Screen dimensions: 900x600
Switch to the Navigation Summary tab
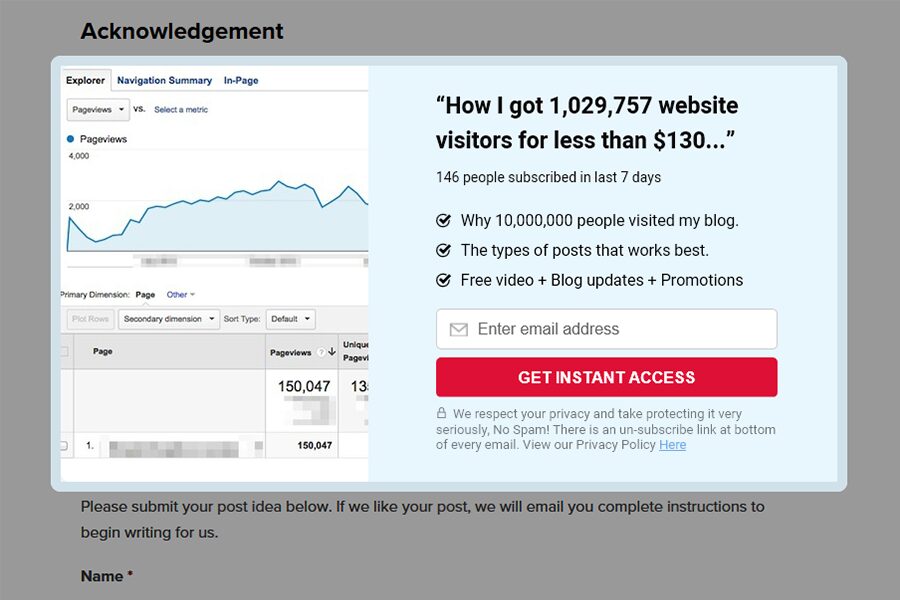pos(164,80)
